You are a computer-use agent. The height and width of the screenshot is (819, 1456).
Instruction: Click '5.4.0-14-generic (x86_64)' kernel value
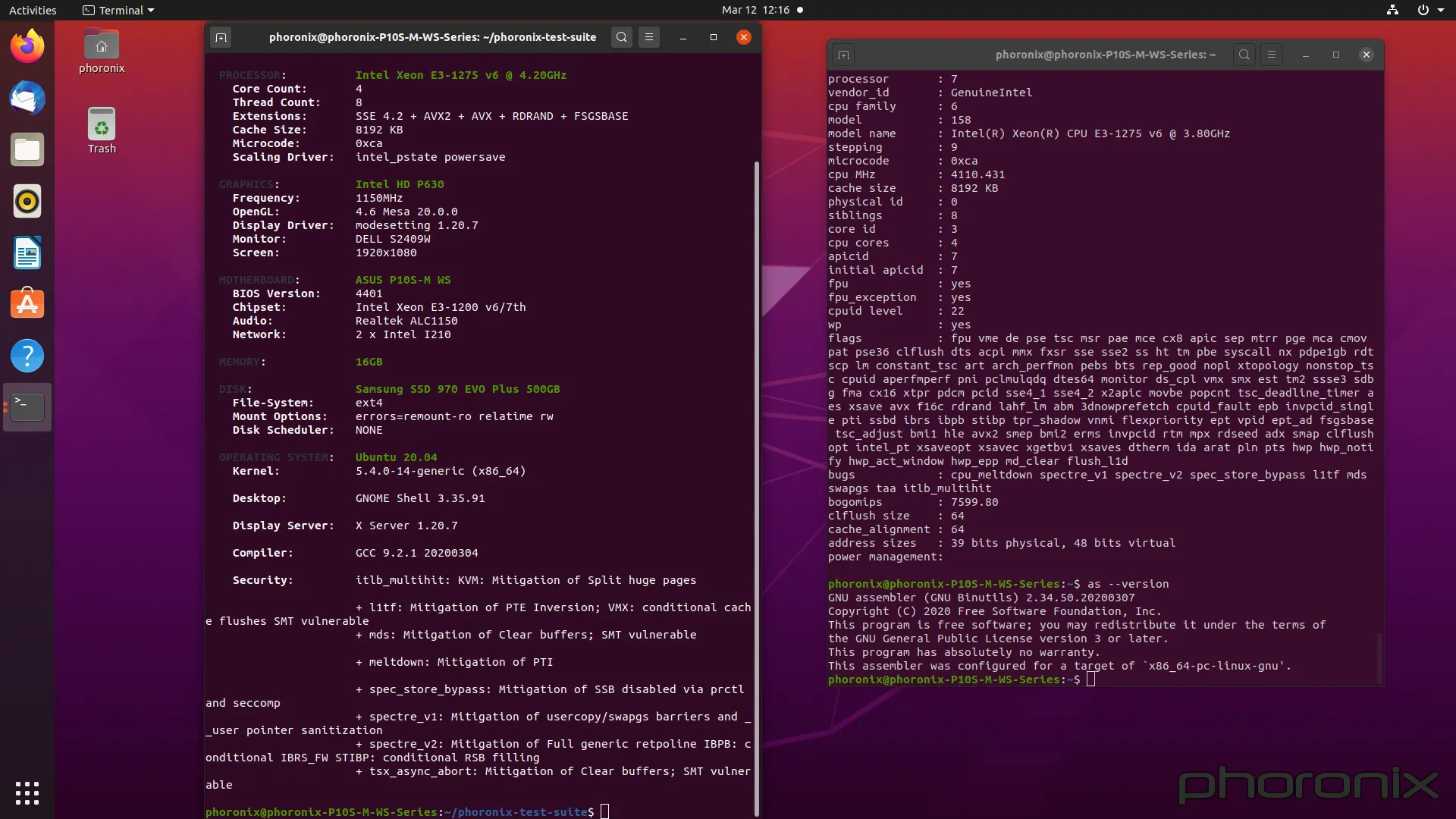441,471
